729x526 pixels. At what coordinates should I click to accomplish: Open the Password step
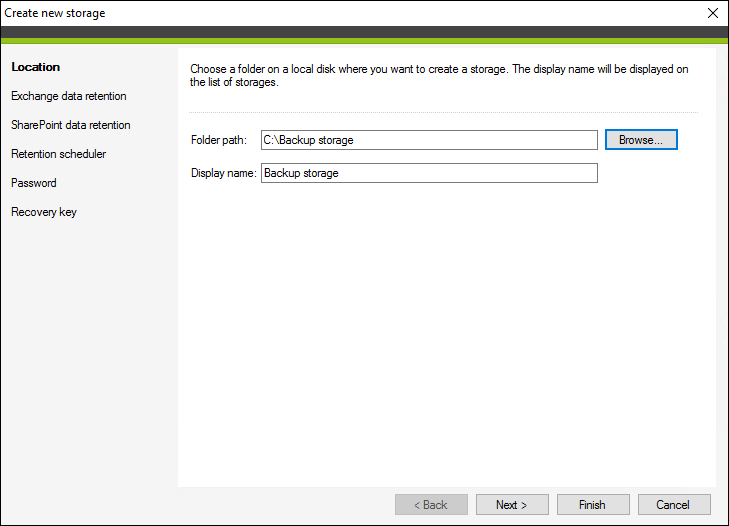tap(34, 183)
